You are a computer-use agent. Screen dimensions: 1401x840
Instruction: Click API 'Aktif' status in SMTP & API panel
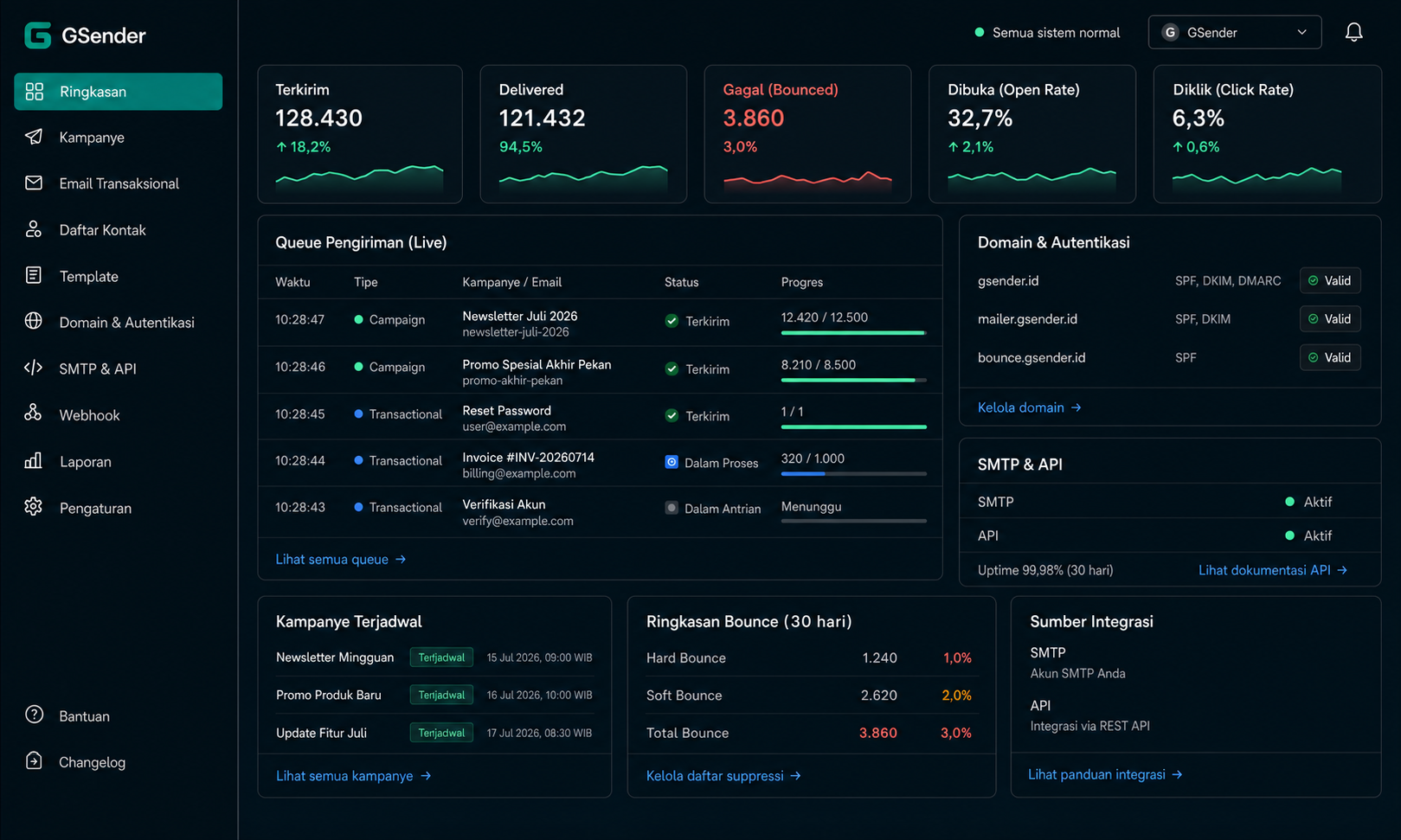tap(1308, 535)
